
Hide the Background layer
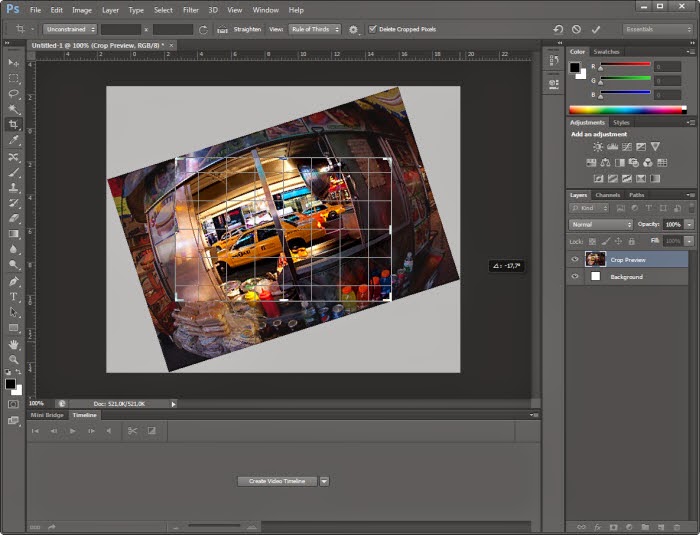(575, 276)
